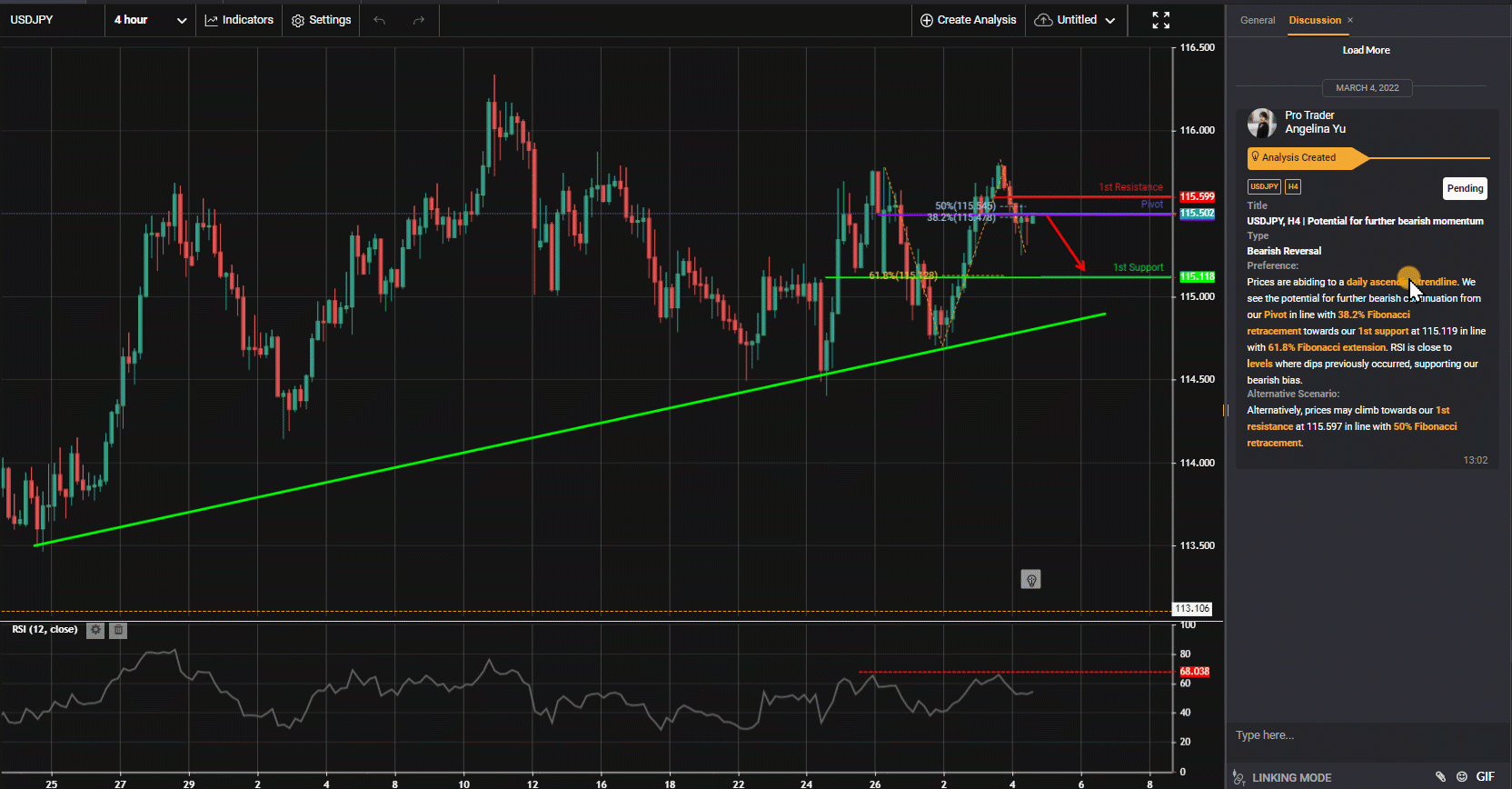Image resolution: width=1512 pixels, height=789 pixels.
Task: Open RSI indicator settings gear
Action: tap(95, 630)
